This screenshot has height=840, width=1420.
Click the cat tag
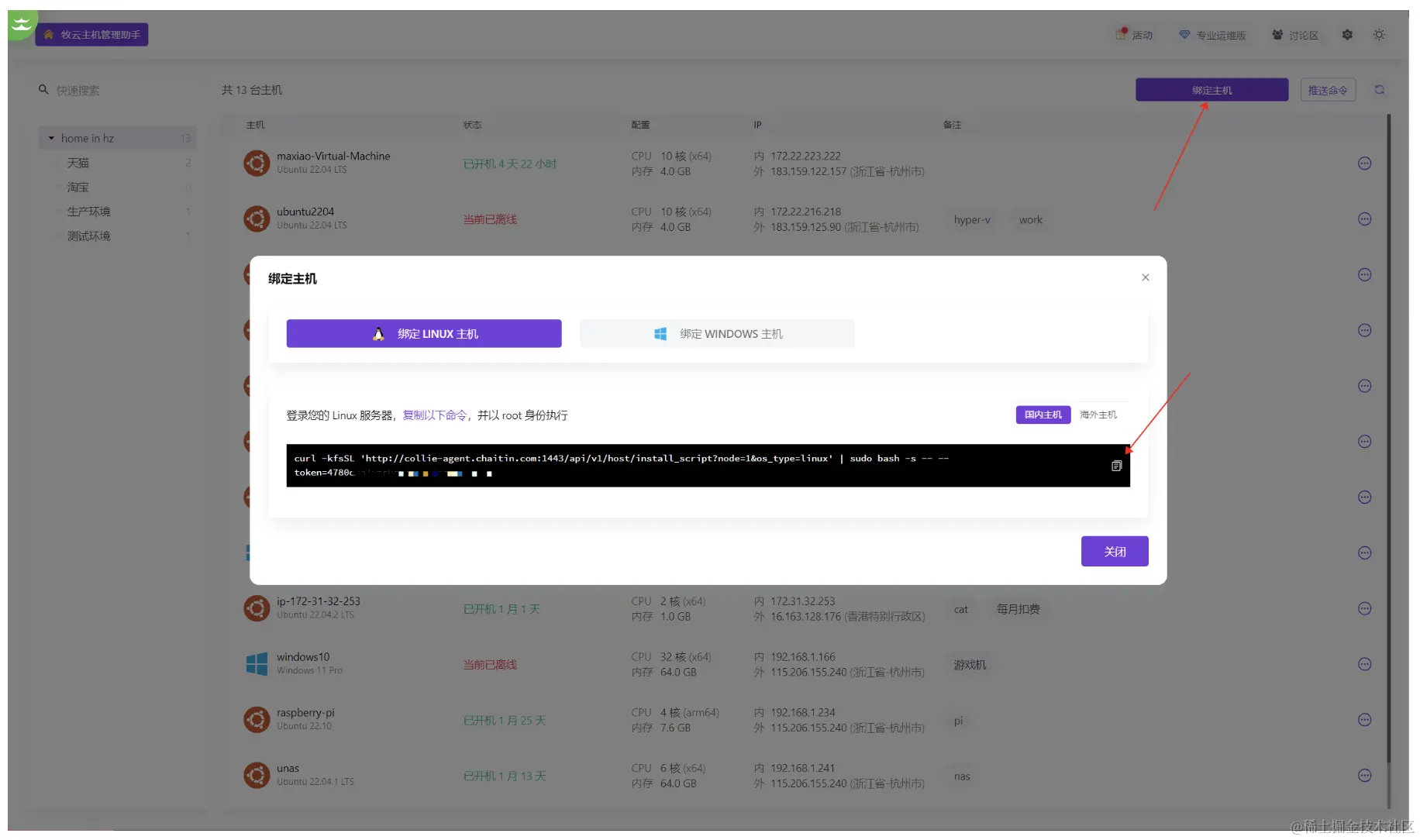click(960, 610)
